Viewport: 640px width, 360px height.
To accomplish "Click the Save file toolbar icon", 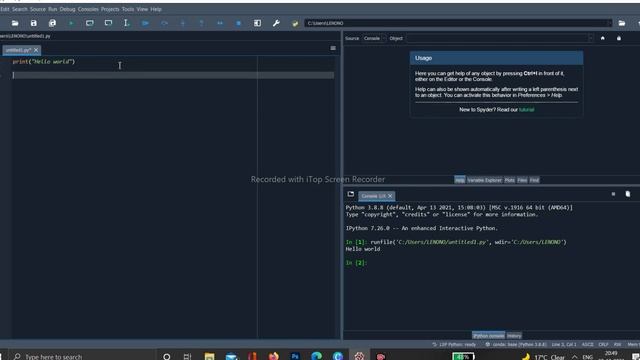I will pyautogui.click(x=33, y=23).
